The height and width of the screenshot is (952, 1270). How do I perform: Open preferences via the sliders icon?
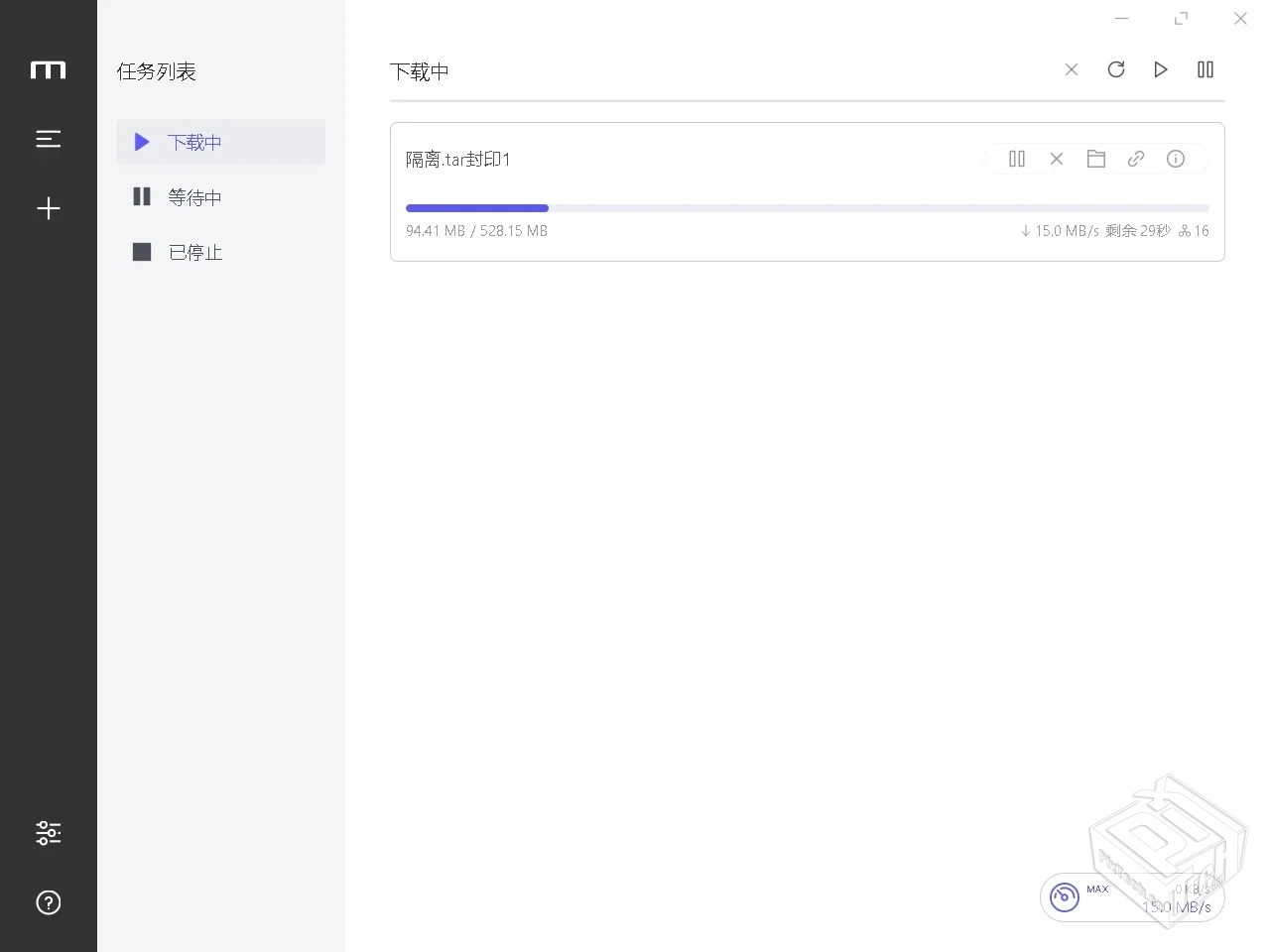(48, 833)
